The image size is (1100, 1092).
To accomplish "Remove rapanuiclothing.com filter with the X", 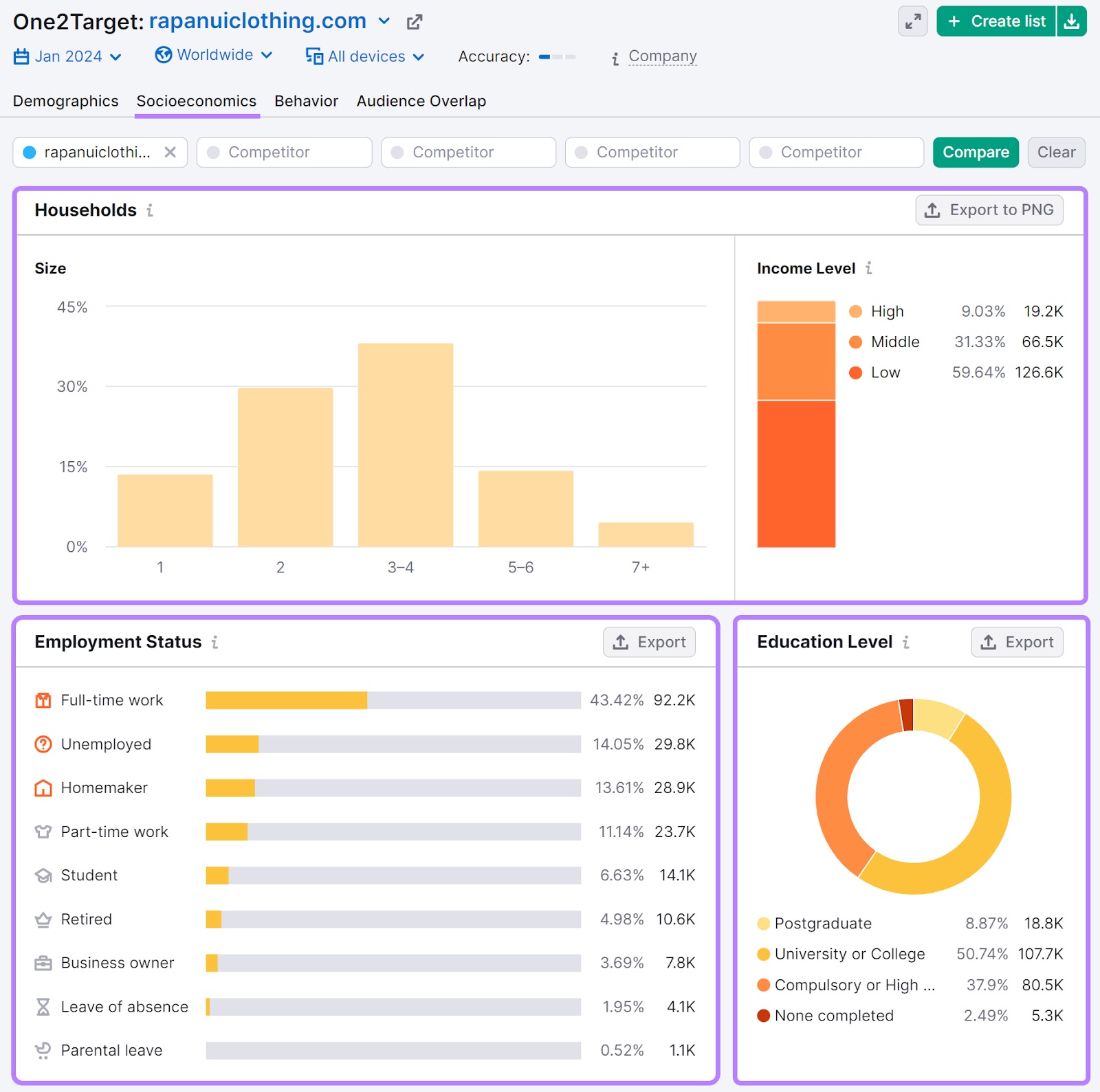I will point(171,152).
